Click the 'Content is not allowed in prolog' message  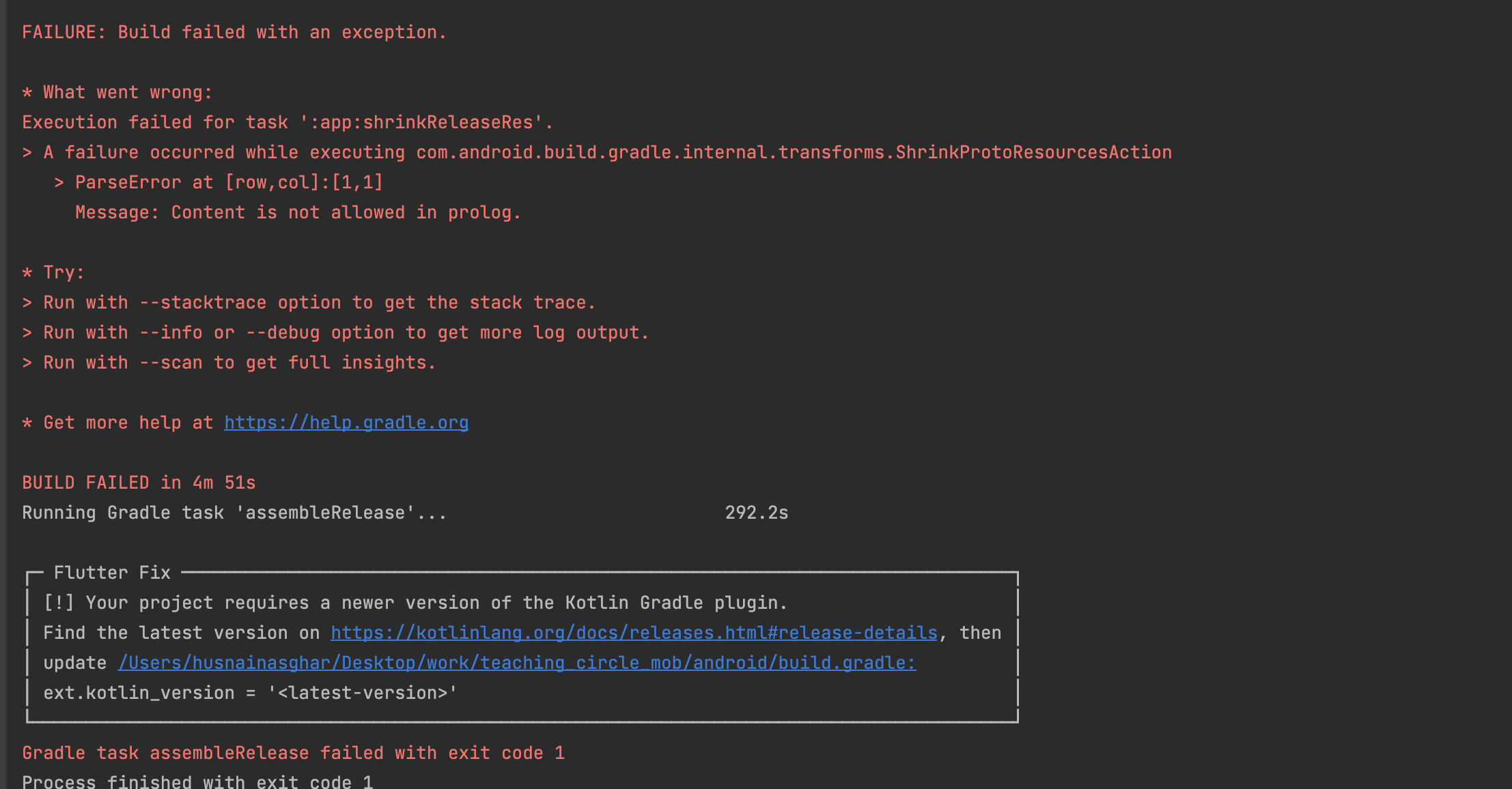[346, 213]
